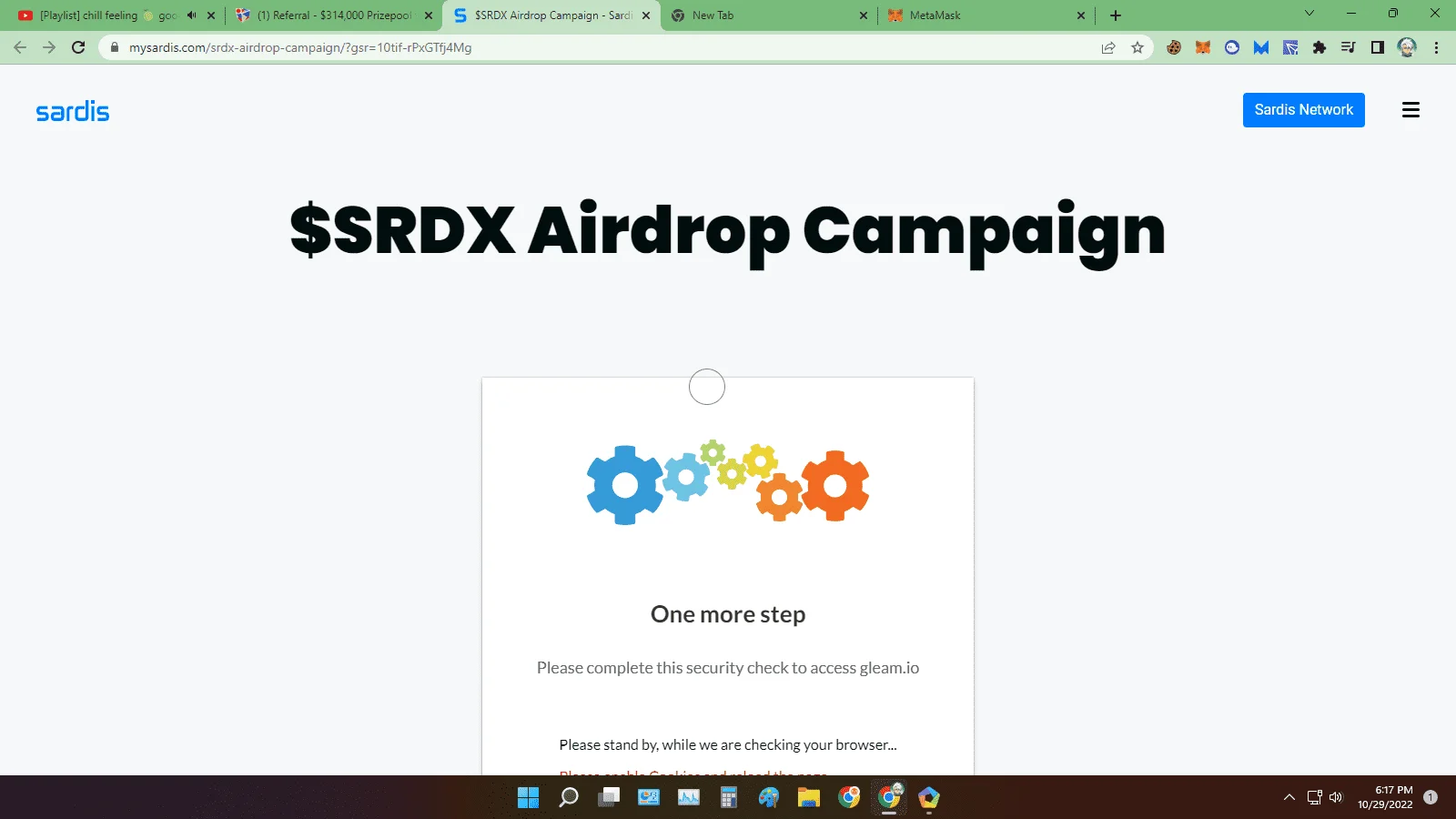
Task: Open the resource monitor graph taskbar icon
Action: pyautogui.click(x=689, y=798)
